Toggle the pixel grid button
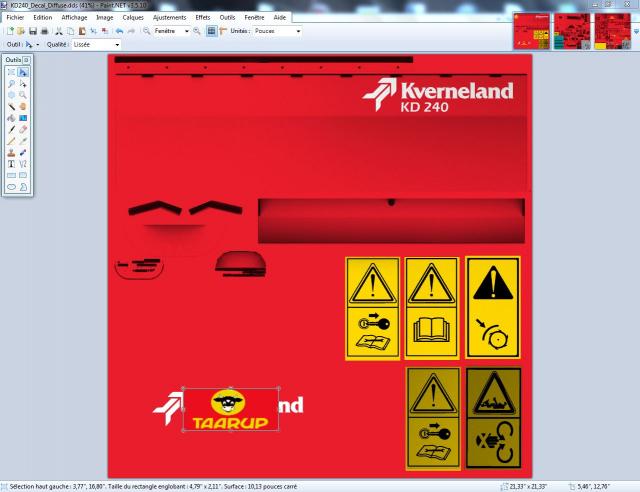 pyautogui.click(x=211, y=31)
